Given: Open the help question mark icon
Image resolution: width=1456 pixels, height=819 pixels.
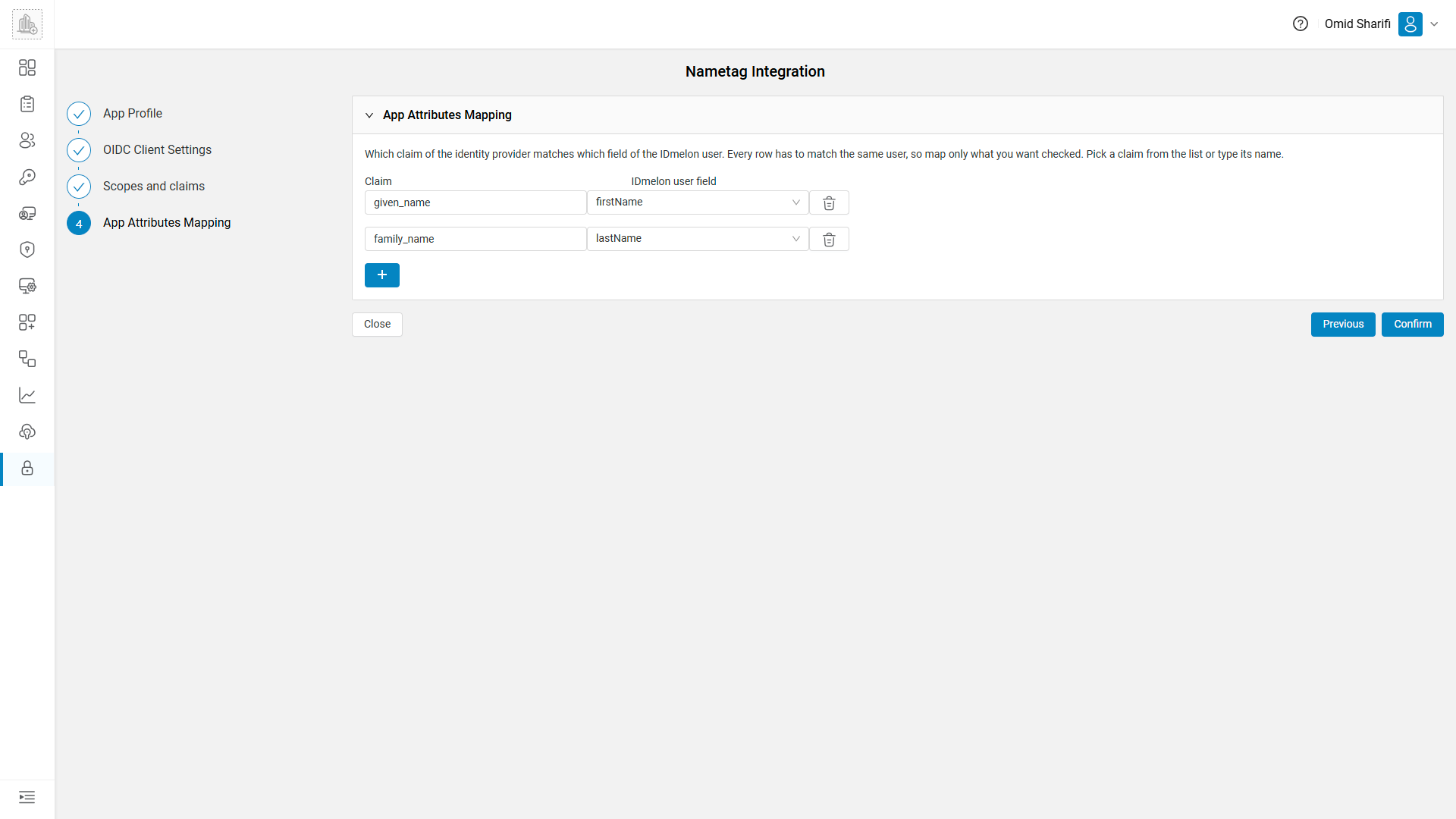Looking at the screenshot, I should [1301, 24].
